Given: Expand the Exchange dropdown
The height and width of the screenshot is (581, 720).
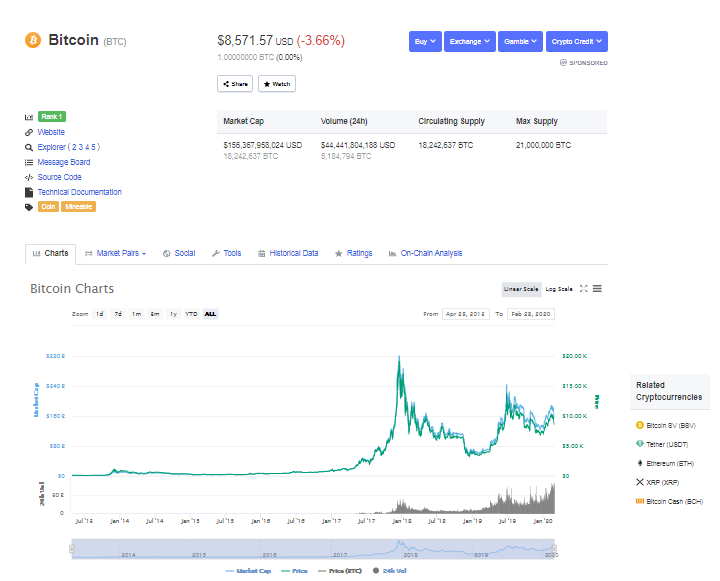Looking at the screenshot, I should pos(470,41).
